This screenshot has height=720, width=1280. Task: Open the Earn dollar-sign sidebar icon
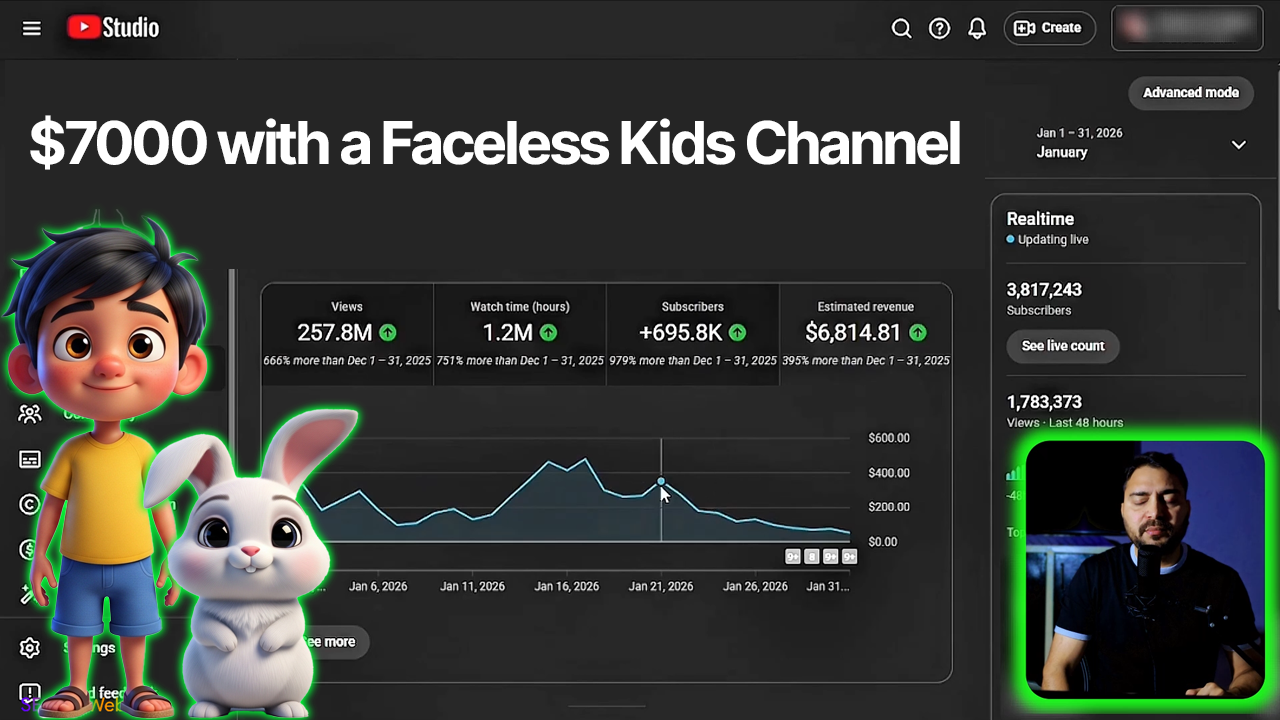pos(30,549)
